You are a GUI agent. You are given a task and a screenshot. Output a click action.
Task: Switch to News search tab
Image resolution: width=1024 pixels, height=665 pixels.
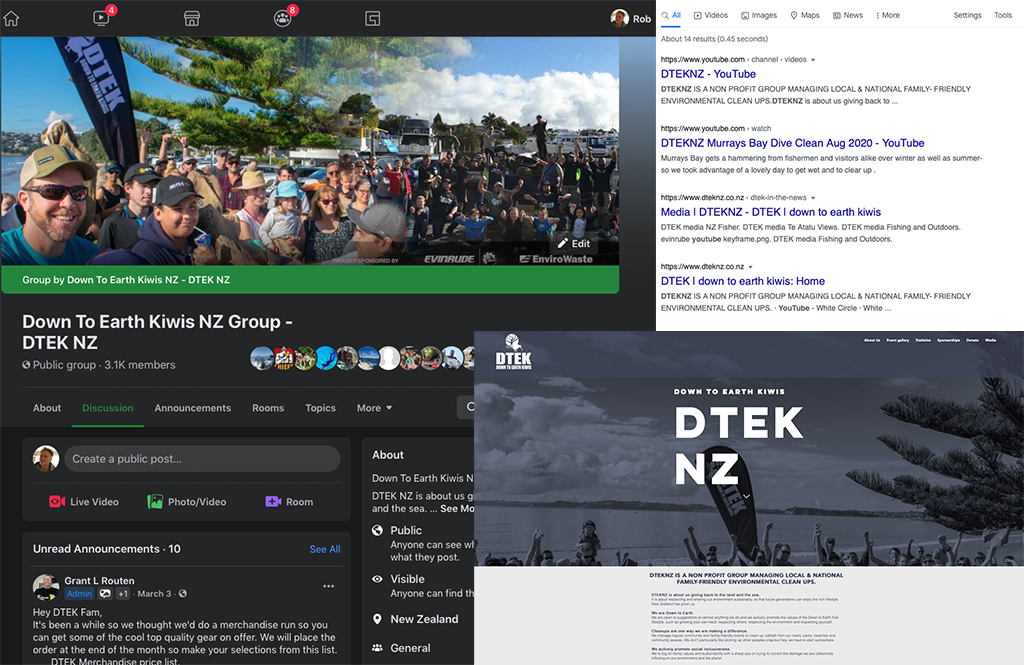pyautogui.click(x=848, y=15)
